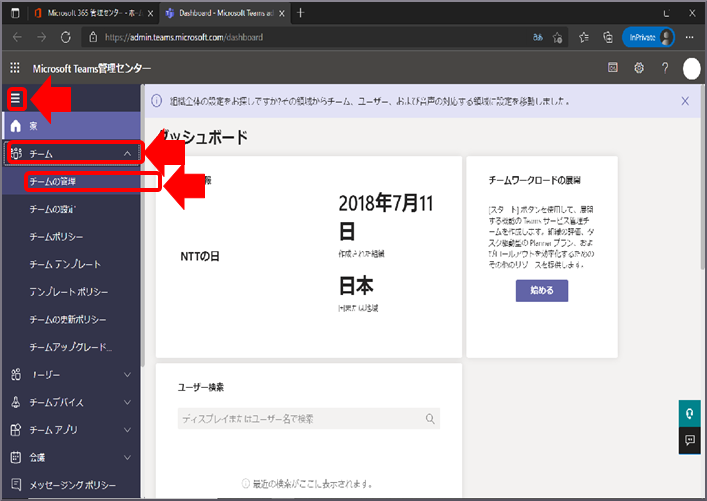Open the feedback chat widget
The width and height of the screenshot is (707, 501).
[x=689, y=440]
